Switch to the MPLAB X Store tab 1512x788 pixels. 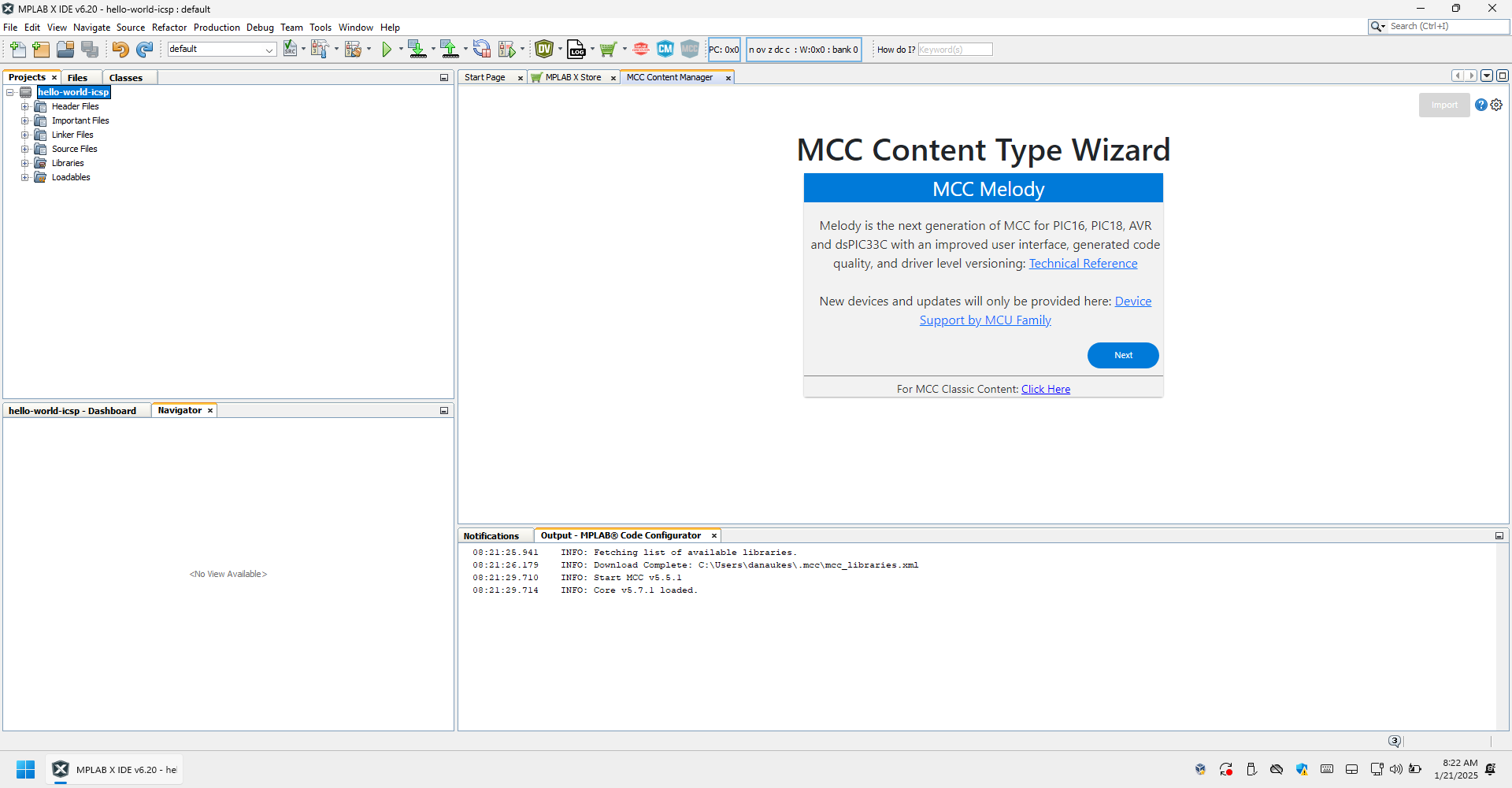point(573,77)
